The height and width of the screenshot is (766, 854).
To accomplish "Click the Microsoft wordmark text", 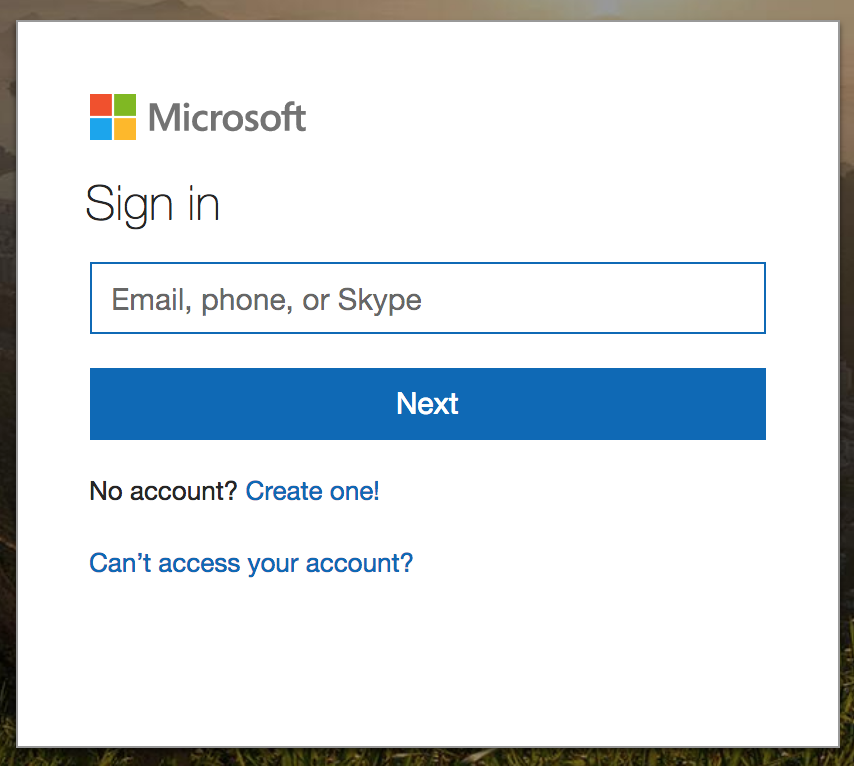I will [x=227, y=118].
